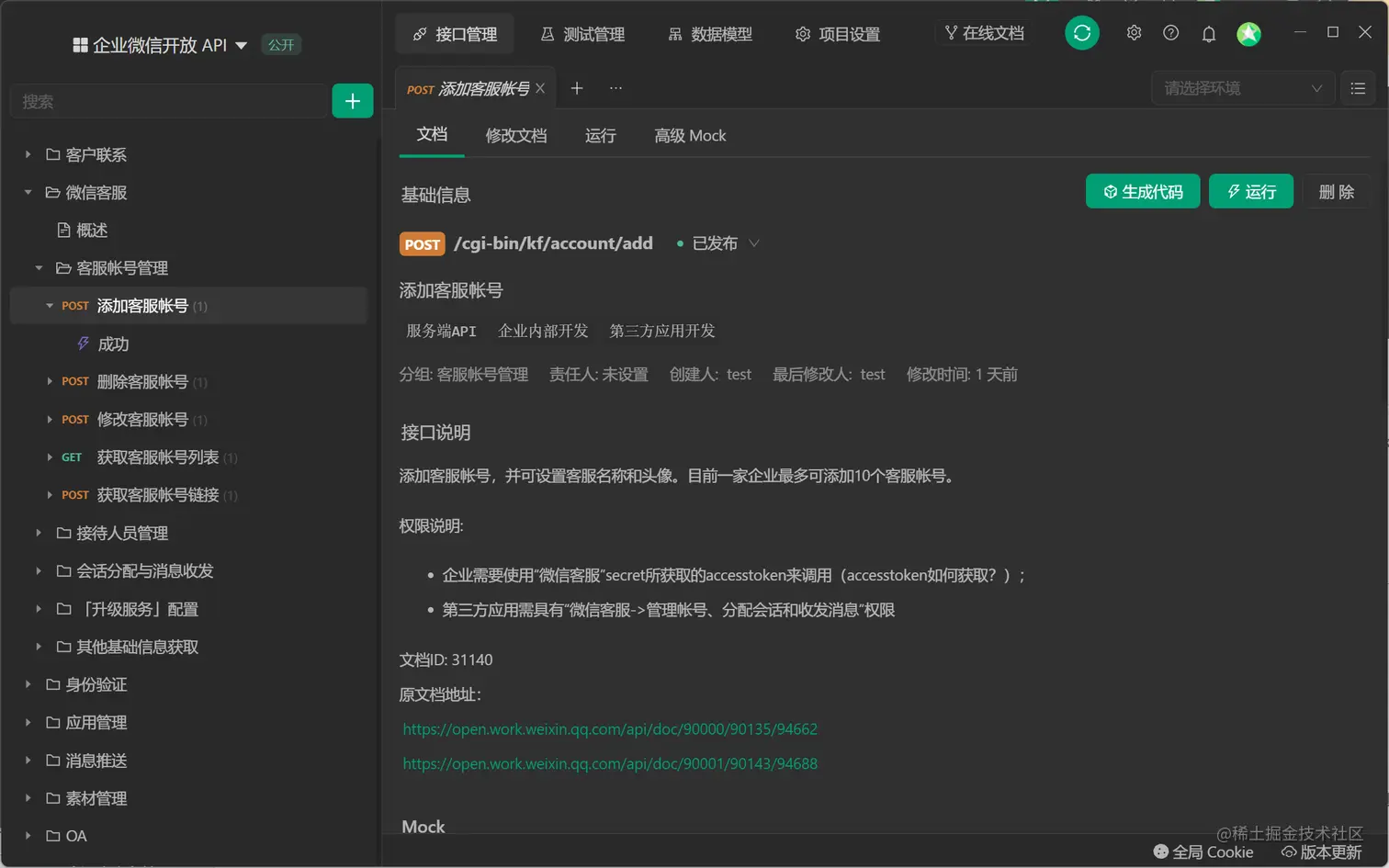Open 项目设置 from the top navigation
This screenshot has width=1389, height=868.
(838, 33)
